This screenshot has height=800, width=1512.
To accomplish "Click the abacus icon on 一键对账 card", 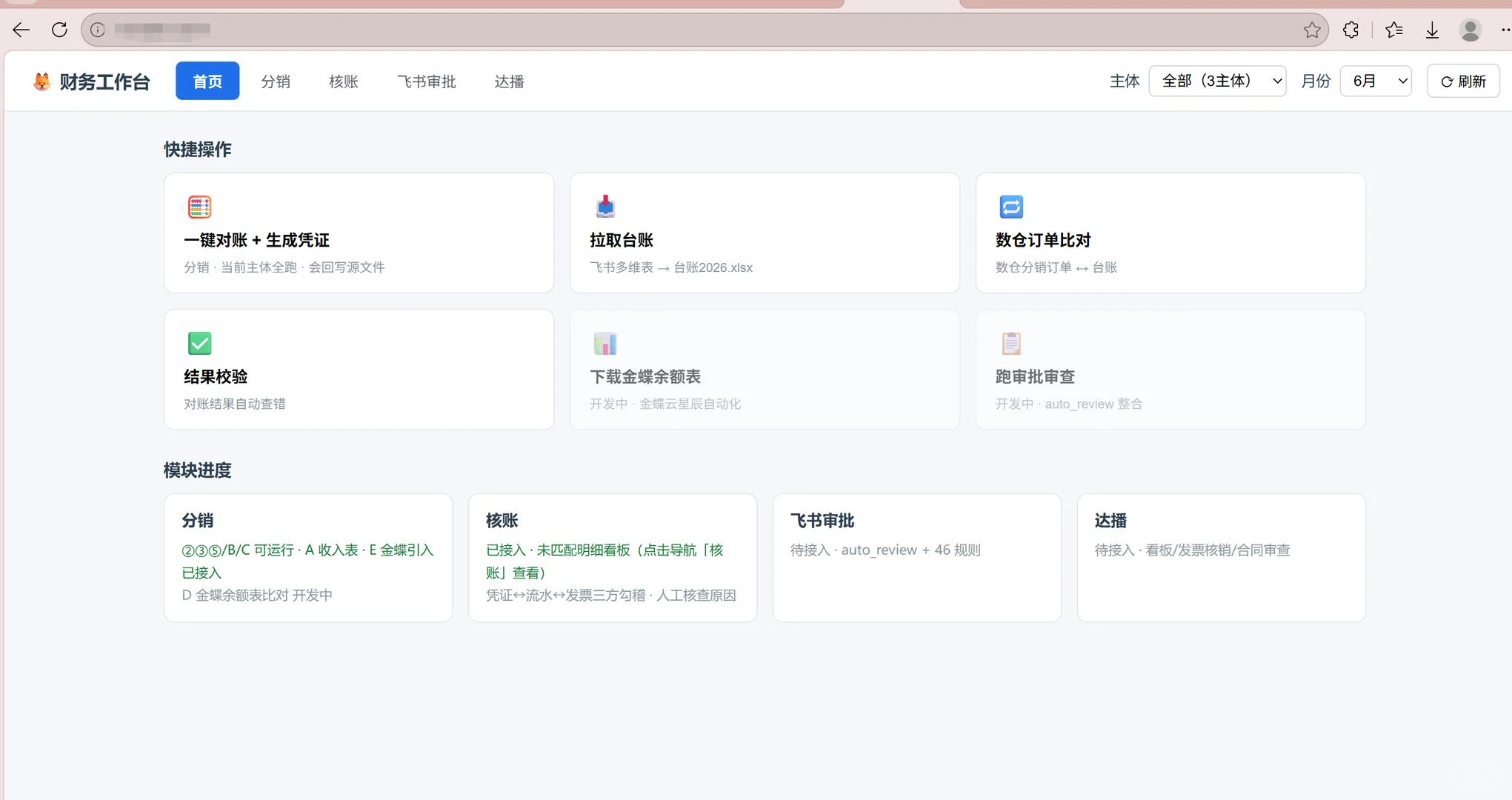I will [x=199, y=207].
